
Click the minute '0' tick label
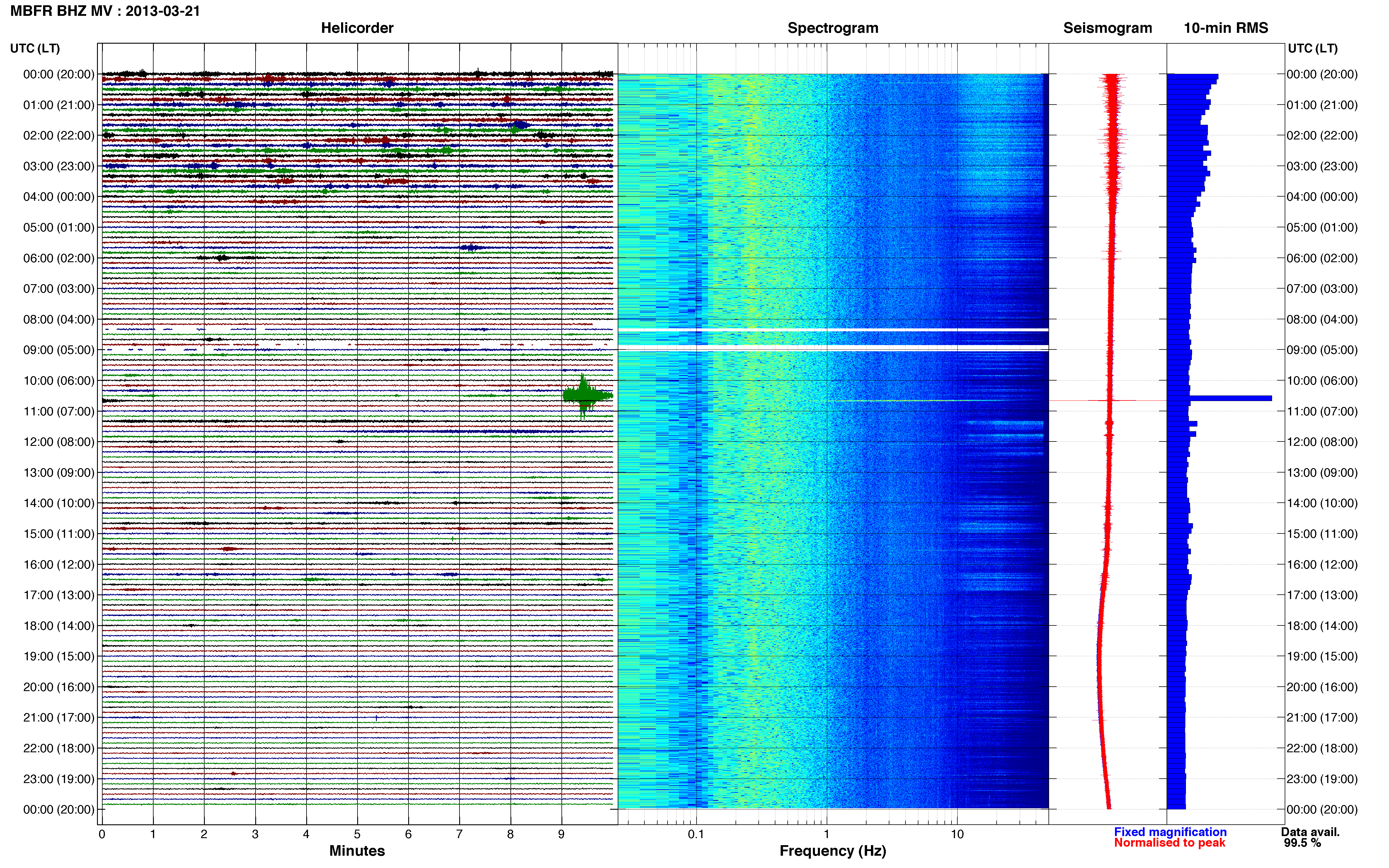(x=102, y=834)
